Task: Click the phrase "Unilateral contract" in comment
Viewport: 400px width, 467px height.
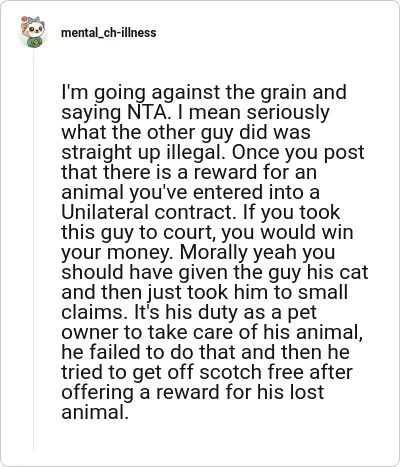Action: click(x=147, y=212)
